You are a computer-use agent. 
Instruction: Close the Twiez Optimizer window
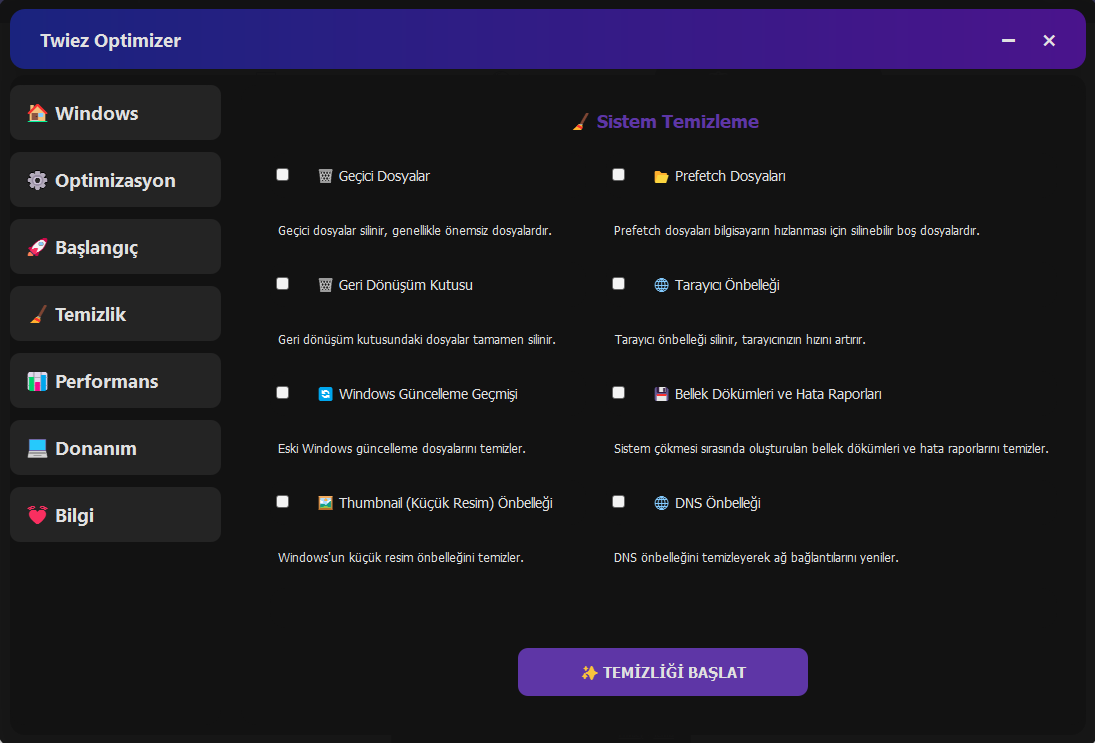1049,41
